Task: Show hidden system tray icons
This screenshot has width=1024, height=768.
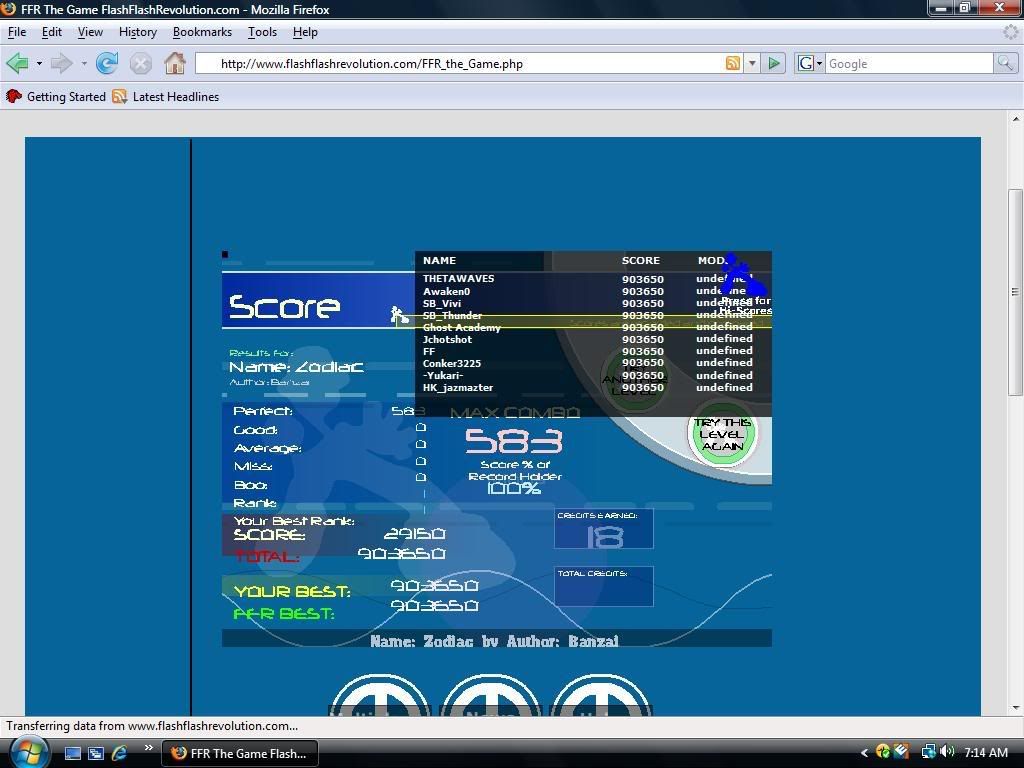Action: click(864, 752)
